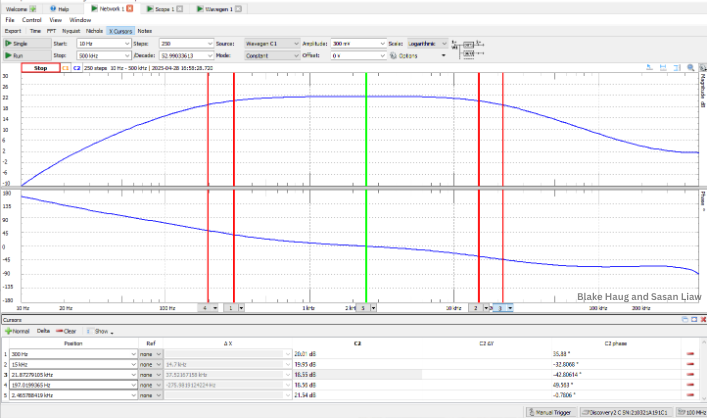Image resolution: width=707 pixels, height=418 pixels.
Task: Open cursor 5 marker dropdown
Action: point(373,308)
